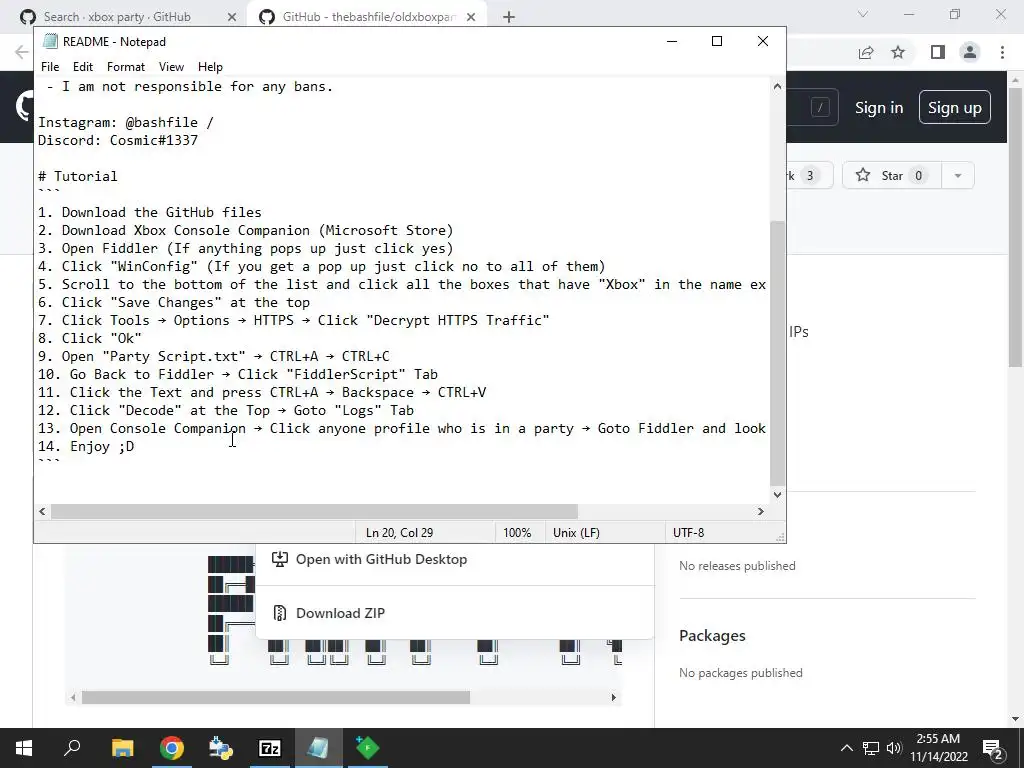Viewport: 1024px width, 768px height.
Task: Click Notepad horizontal scroll right arrow
Action: coord(760,511)
